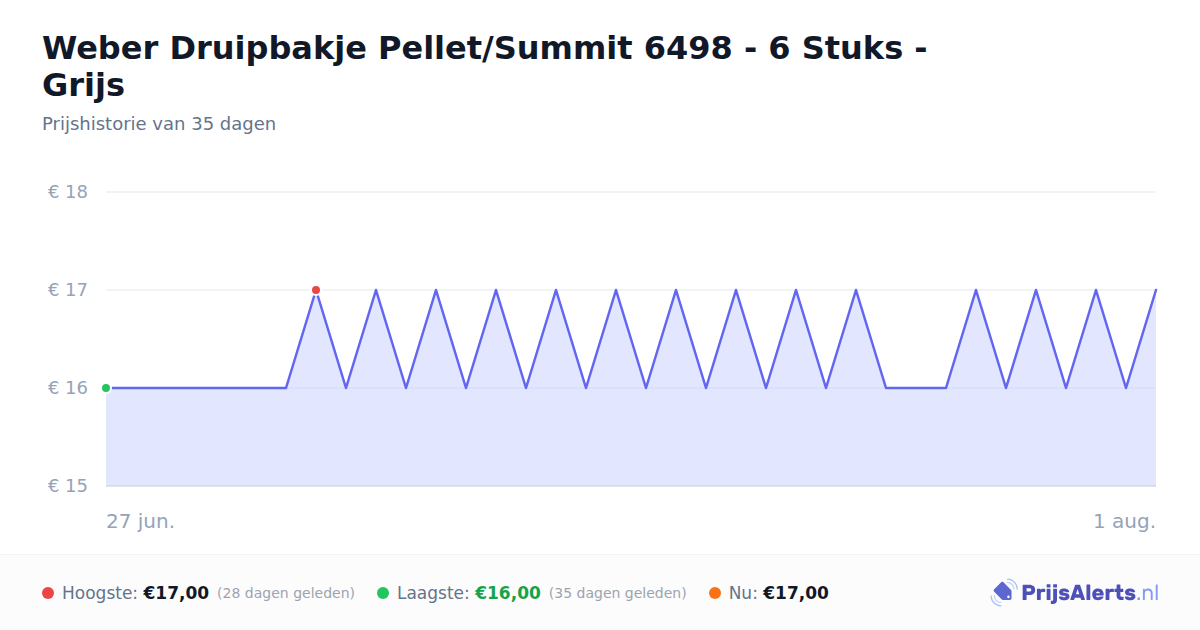Click the '35 dagen geleden' note

click(x=618, y=593)
